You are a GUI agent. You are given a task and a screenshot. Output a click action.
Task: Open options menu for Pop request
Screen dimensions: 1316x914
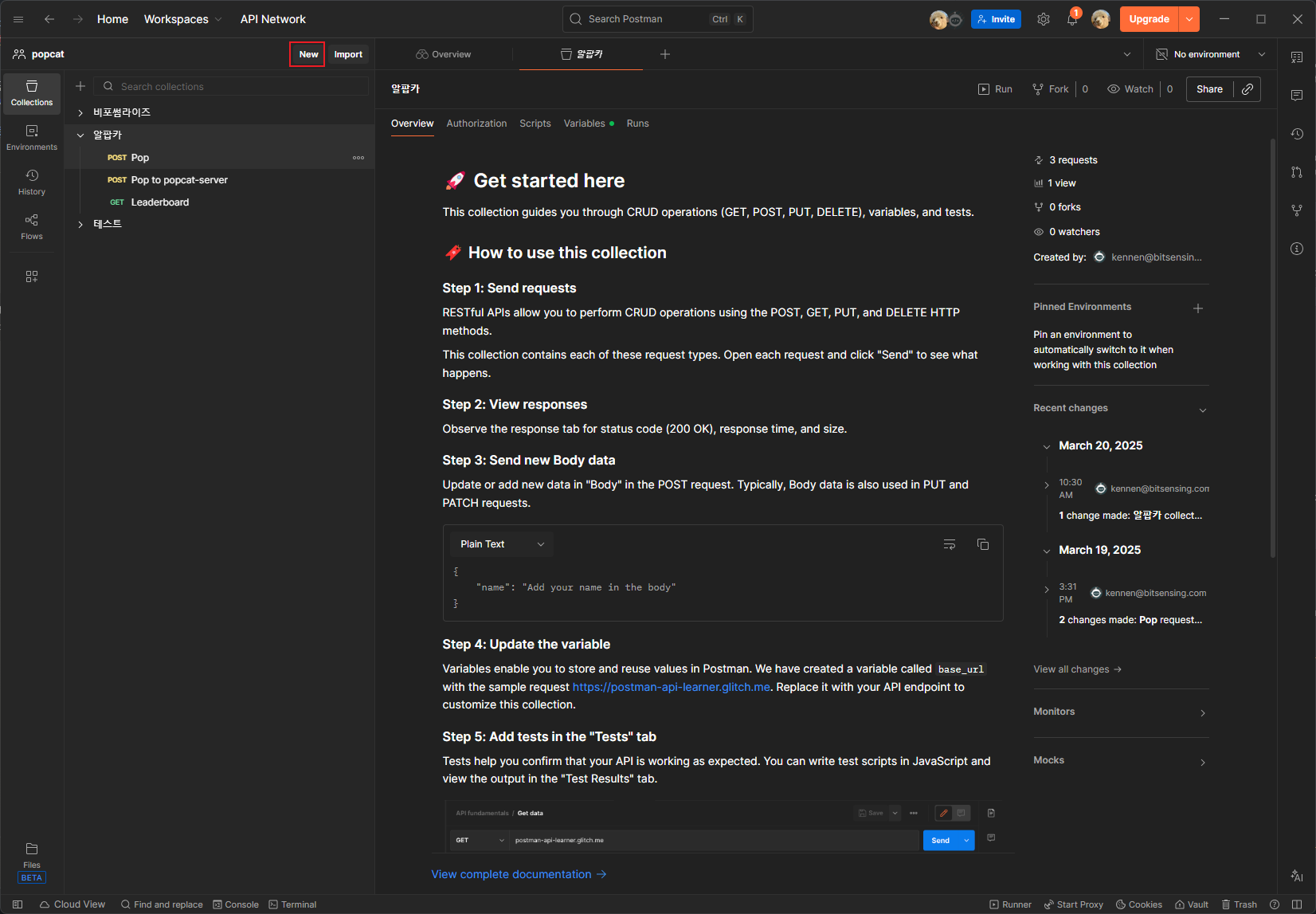(x=358, y=158)
